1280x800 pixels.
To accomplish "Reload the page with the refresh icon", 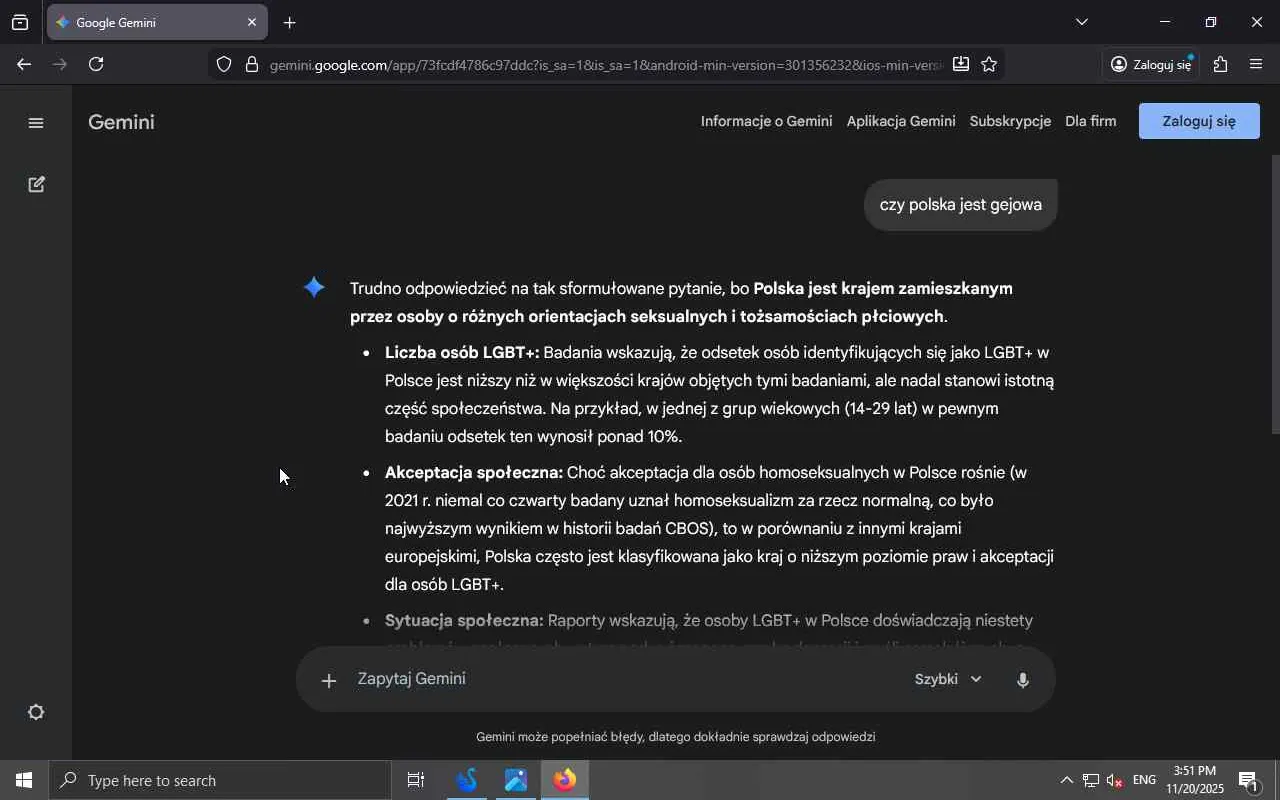I will [x=96, y=65].
